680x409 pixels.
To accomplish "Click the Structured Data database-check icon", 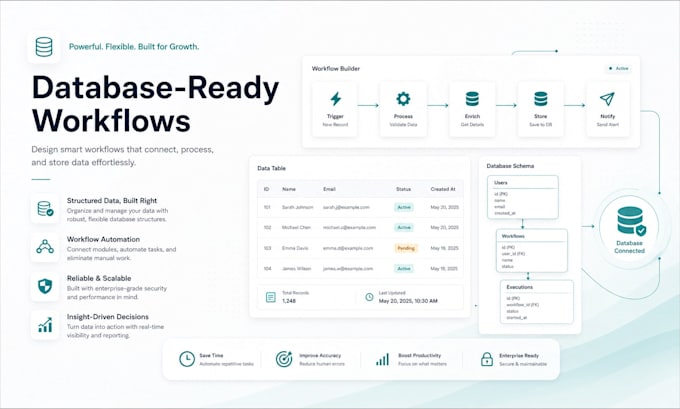I will [45, 209].
